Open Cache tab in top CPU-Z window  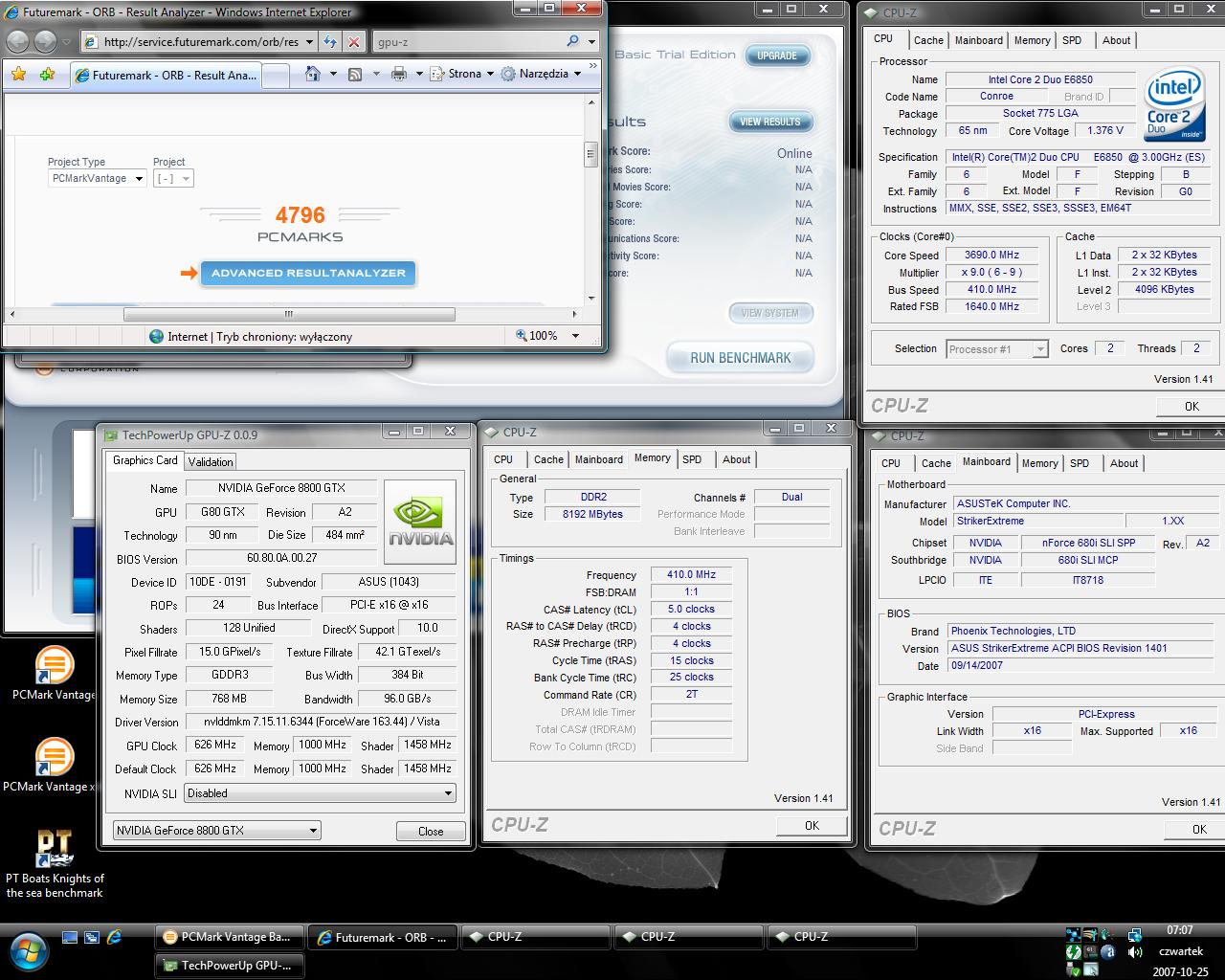[928, 40]
